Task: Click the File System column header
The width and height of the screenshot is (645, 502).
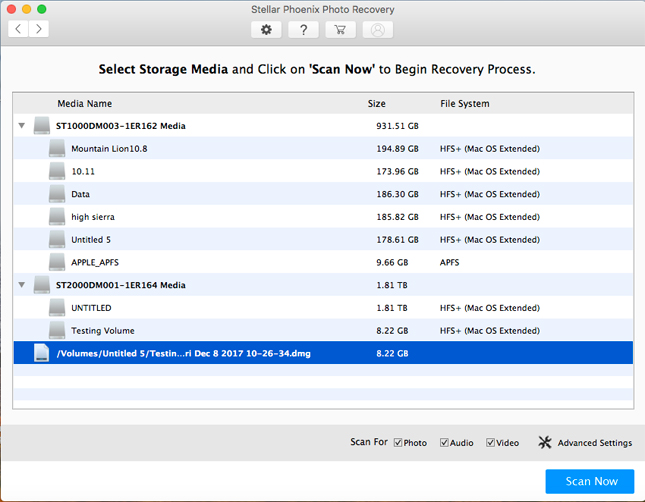Action: (x=465, y=104)
